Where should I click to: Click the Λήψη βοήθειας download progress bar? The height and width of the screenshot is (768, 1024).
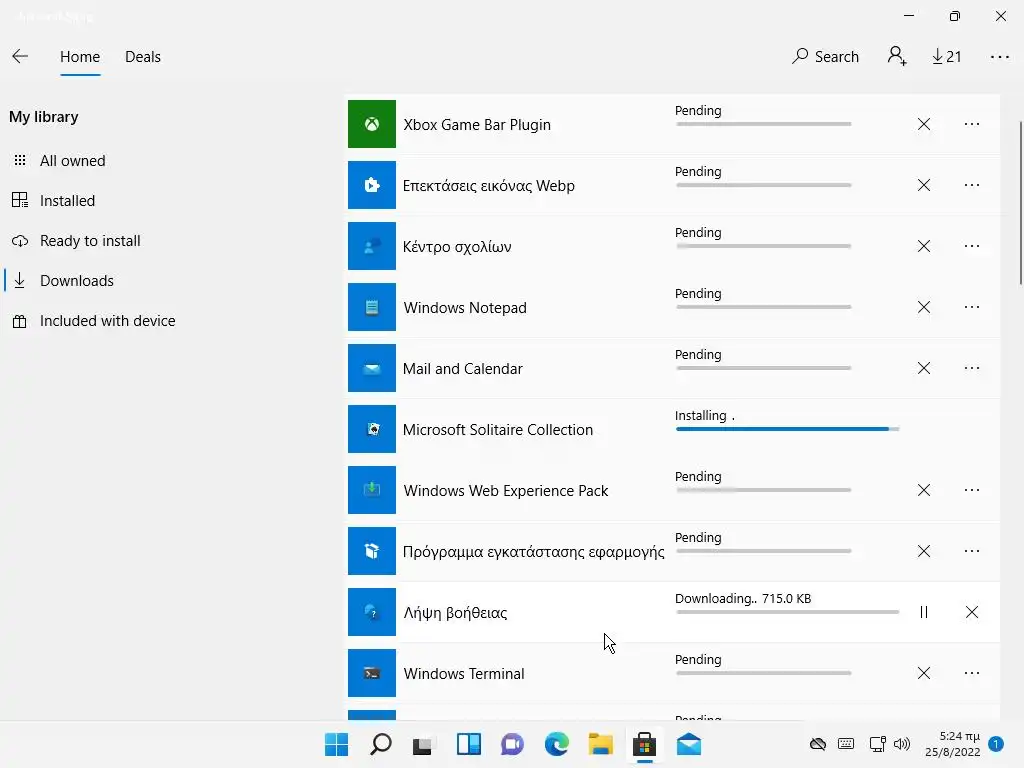(787, 612)
